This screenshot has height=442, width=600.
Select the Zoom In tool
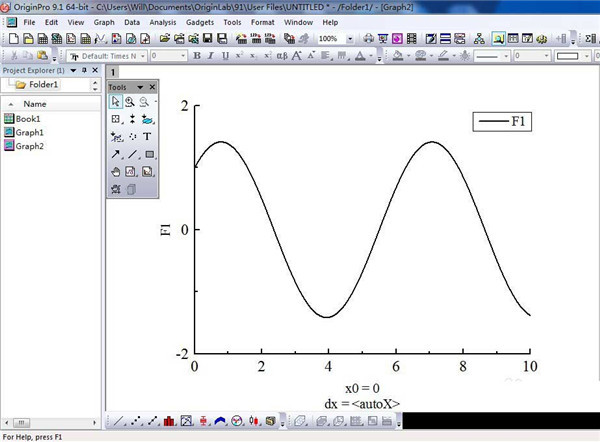click(x=130, y=102)
